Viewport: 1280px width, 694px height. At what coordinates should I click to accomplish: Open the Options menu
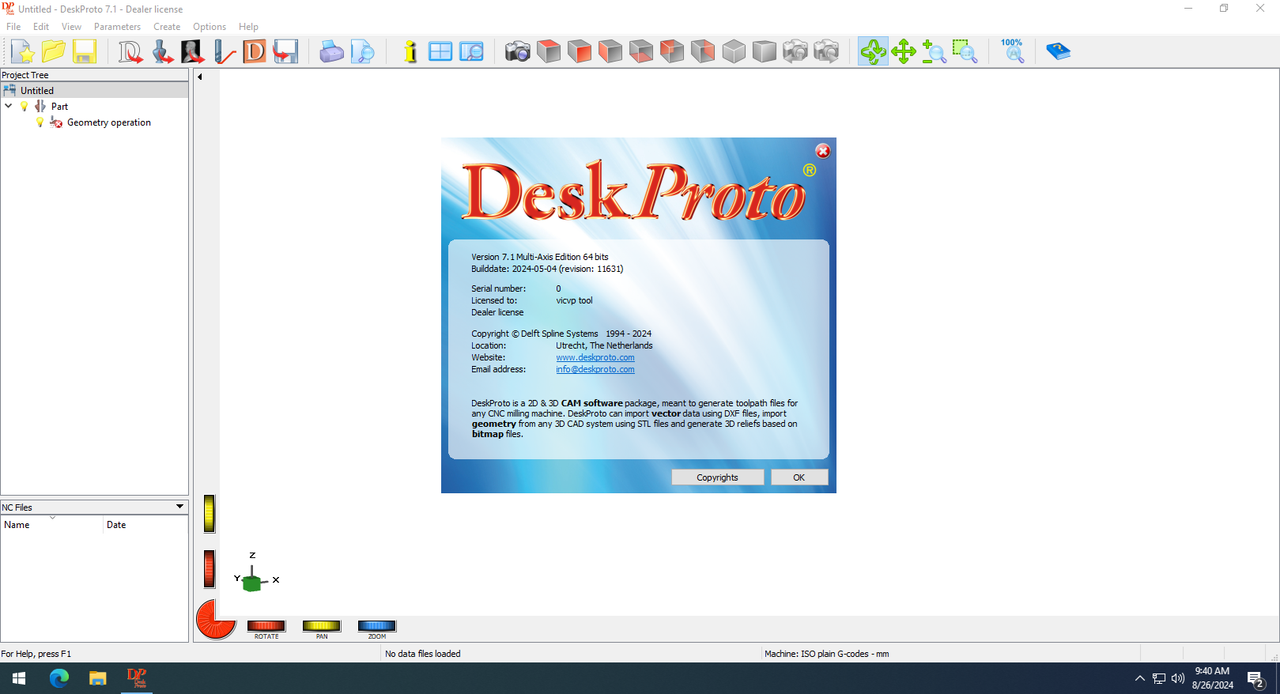[x=209, y=26]
